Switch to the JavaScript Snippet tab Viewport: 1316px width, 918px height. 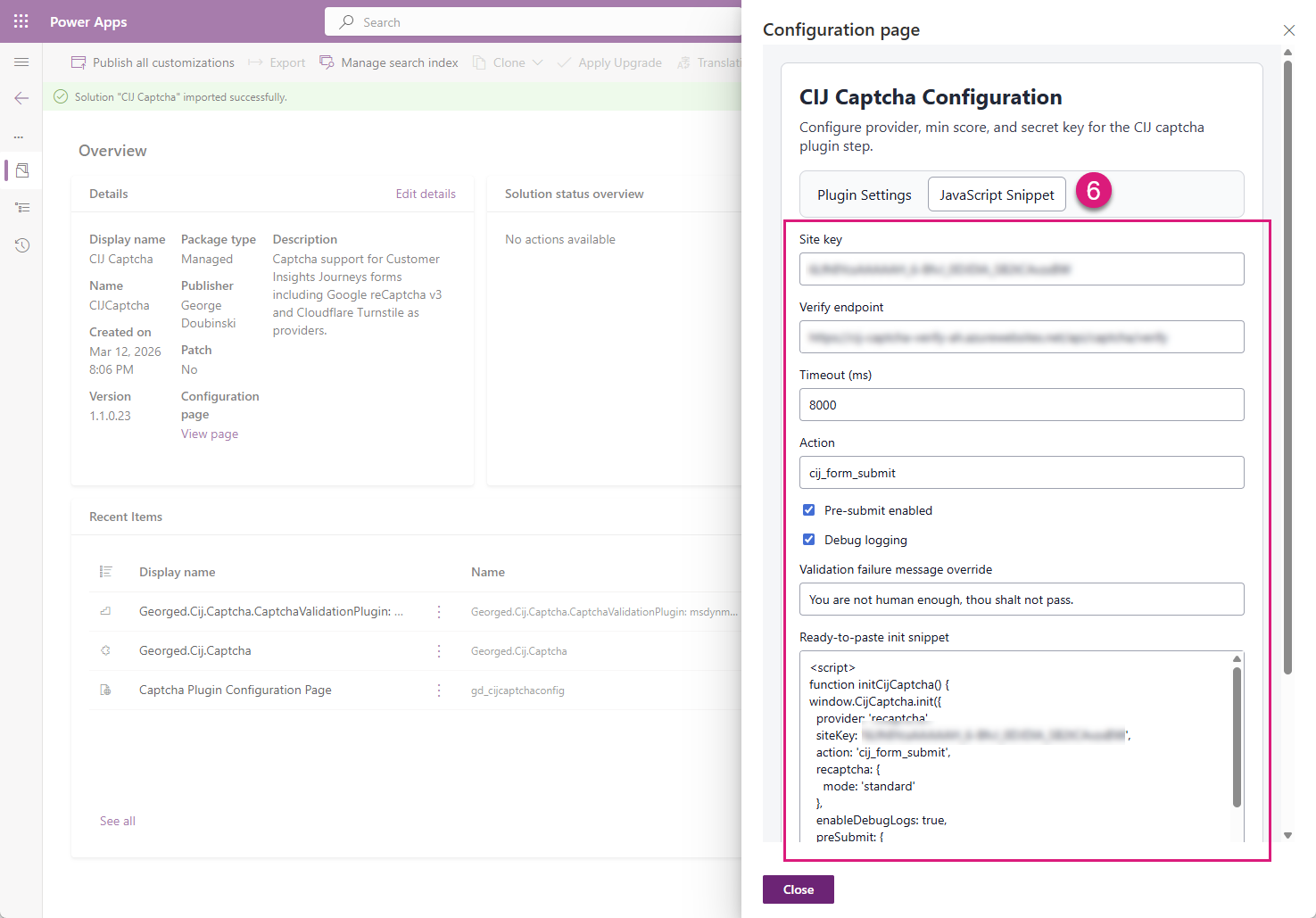997,194
